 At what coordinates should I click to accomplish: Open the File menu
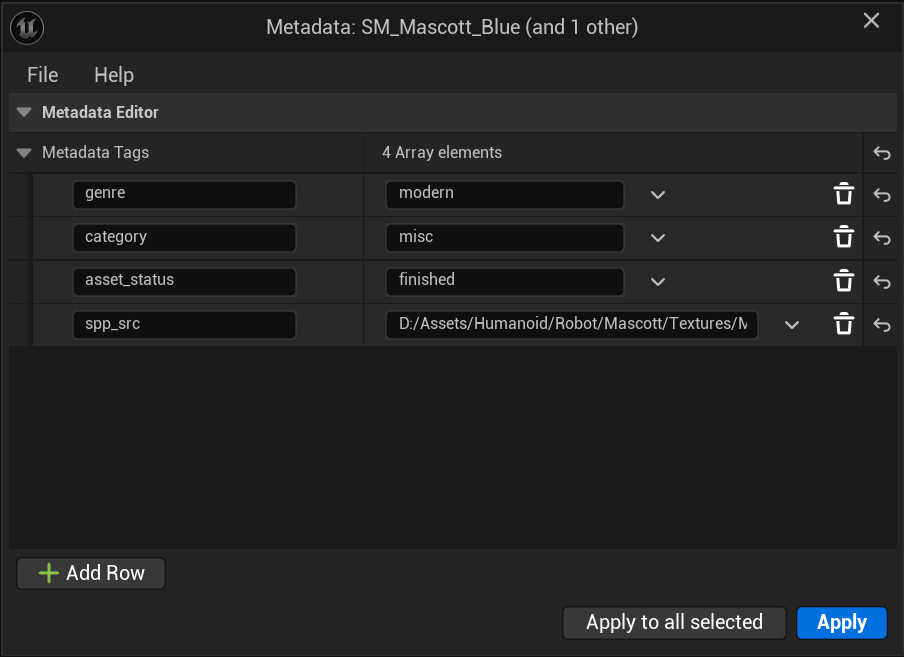tap(42, 74)
